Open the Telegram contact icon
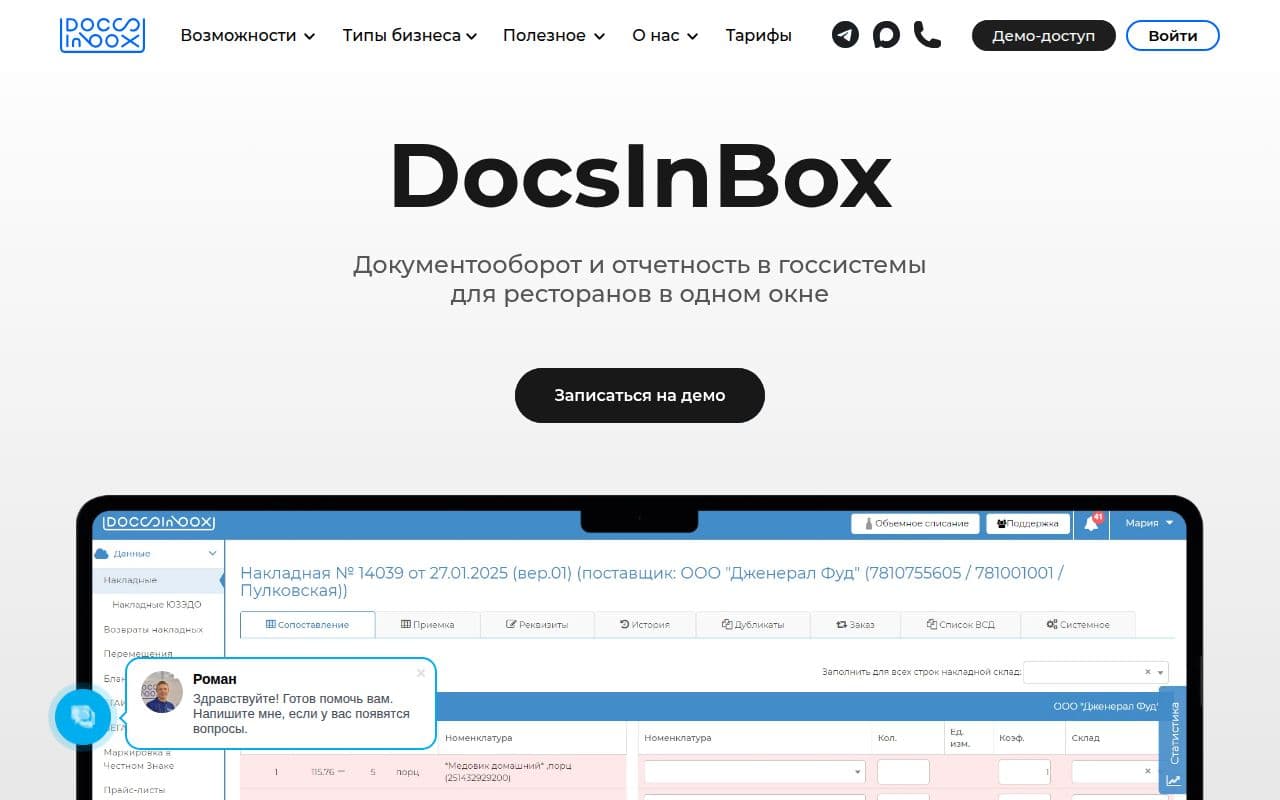The height and width of the screenshot is (800, 1280). (x=845, y=35)
